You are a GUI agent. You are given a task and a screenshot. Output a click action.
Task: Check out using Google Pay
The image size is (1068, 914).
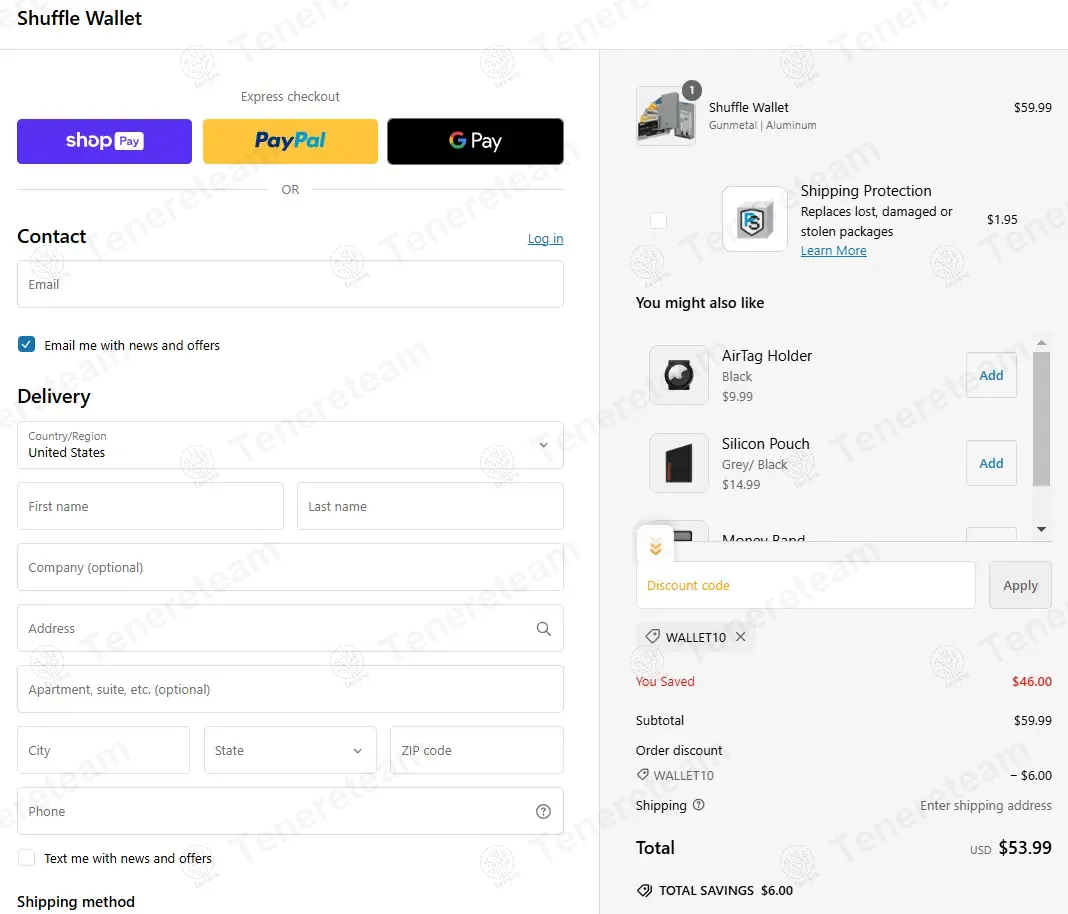point(475,141)
